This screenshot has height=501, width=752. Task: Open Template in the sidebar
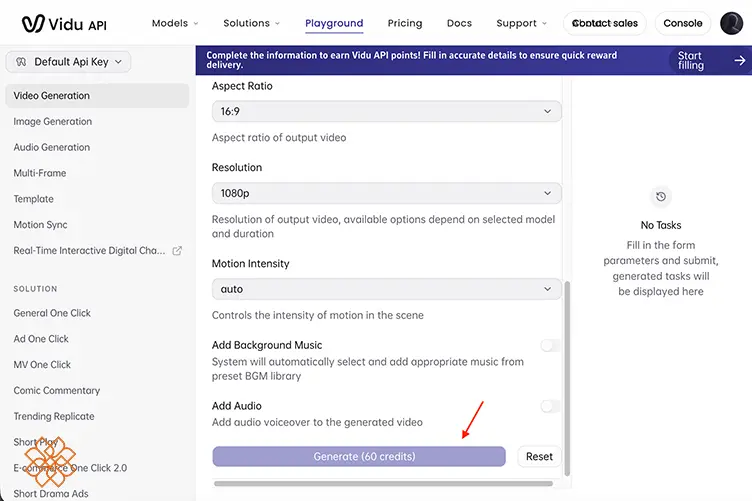pyautogui.click(x=34, y=199)
